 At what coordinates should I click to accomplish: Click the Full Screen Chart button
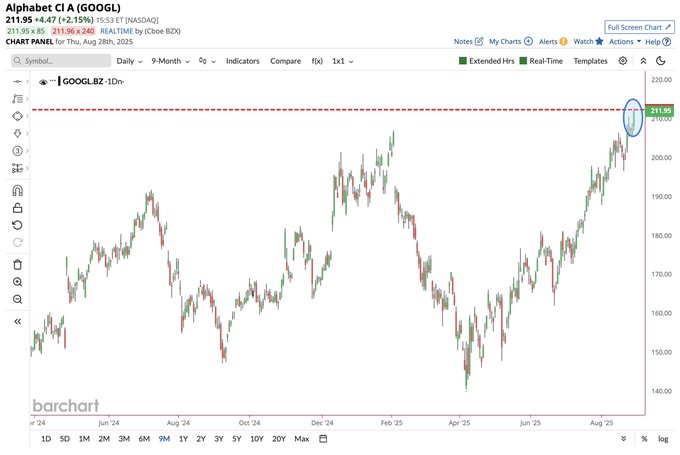coord(639,27)
